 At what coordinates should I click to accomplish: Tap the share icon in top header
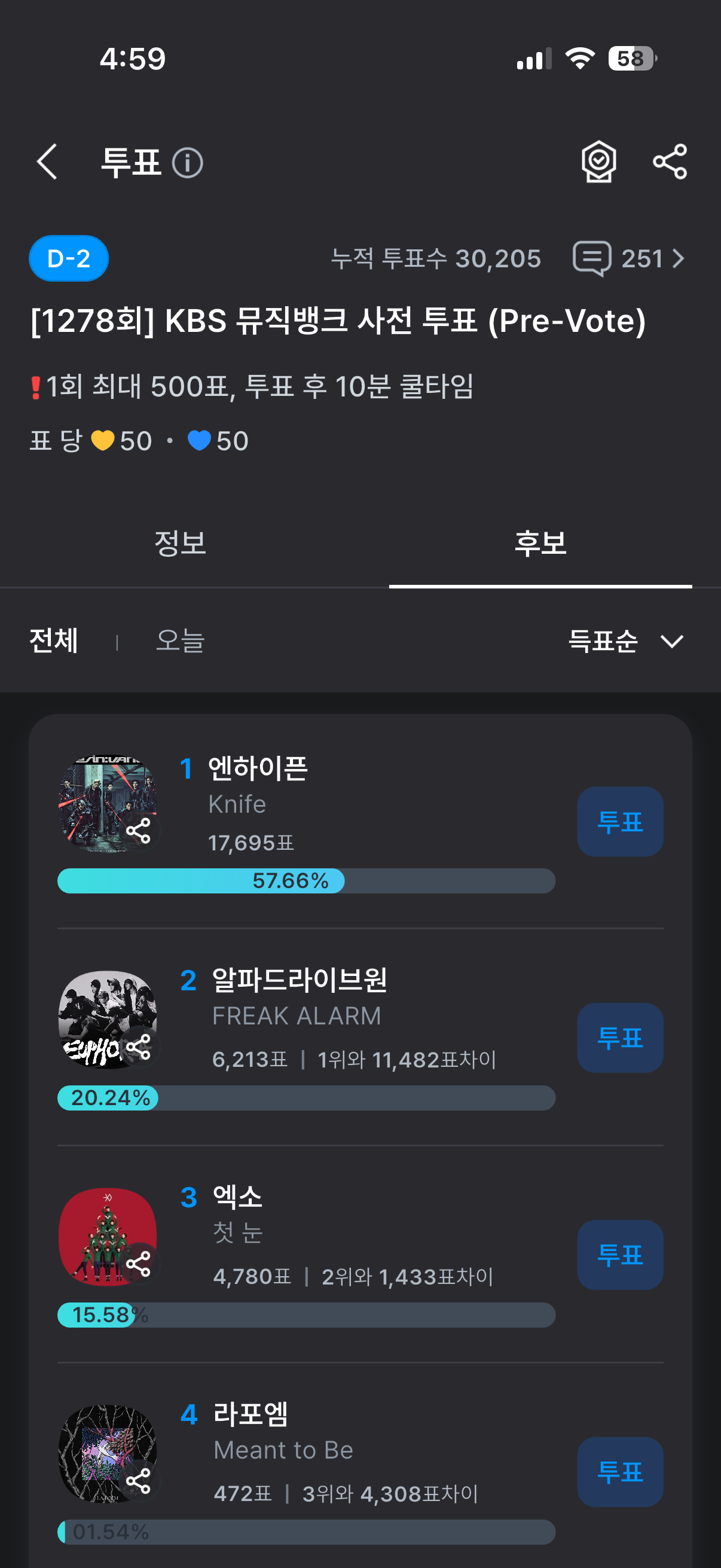(669, 162)
